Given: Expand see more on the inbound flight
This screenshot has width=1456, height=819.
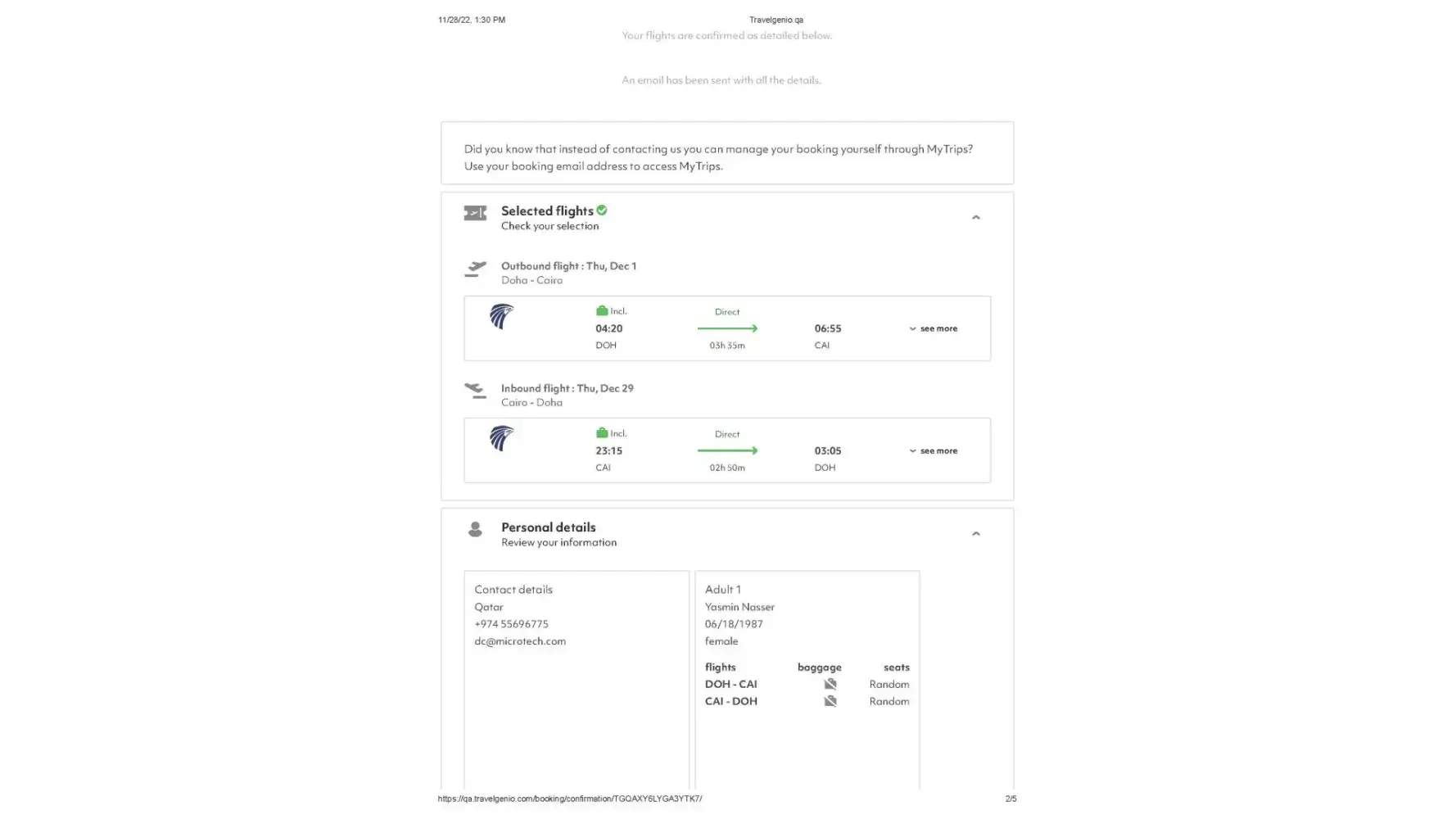Looking at the screenshot, I should [x=934, y=451].
